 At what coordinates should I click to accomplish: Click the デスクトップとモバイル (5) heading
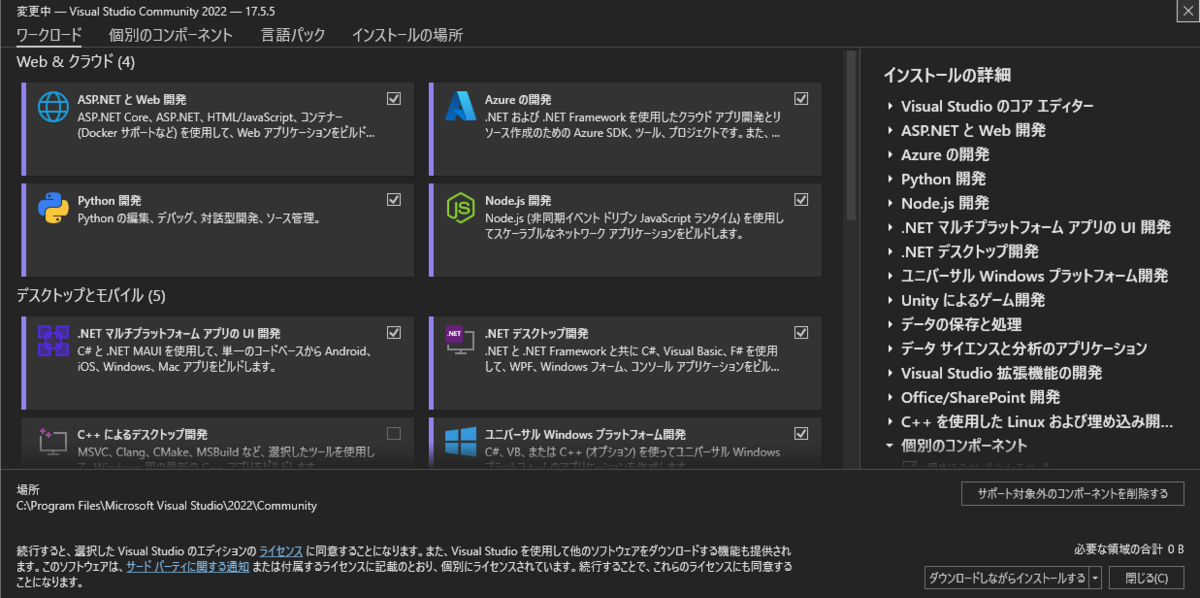pos(91,296)
